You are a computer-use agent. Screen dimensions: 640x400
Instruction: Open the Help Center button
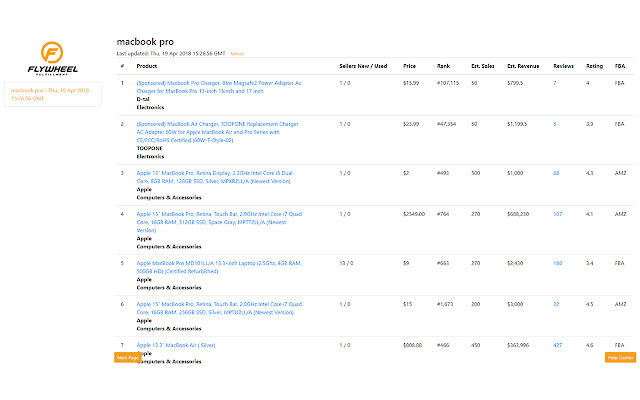pyautogui.click(x=619, y=357)
